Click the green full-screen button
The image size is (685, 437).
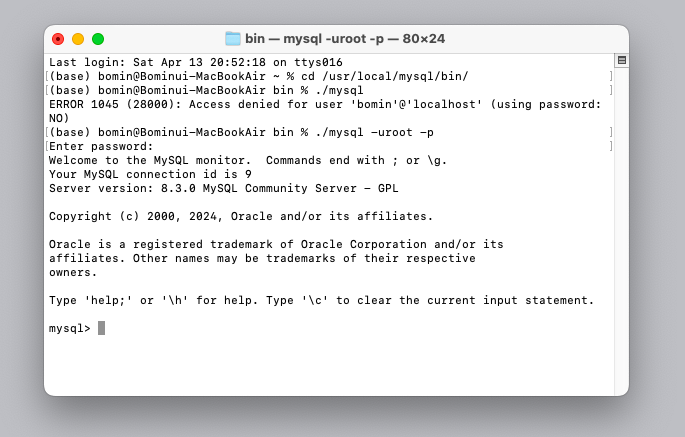(98, 39)
